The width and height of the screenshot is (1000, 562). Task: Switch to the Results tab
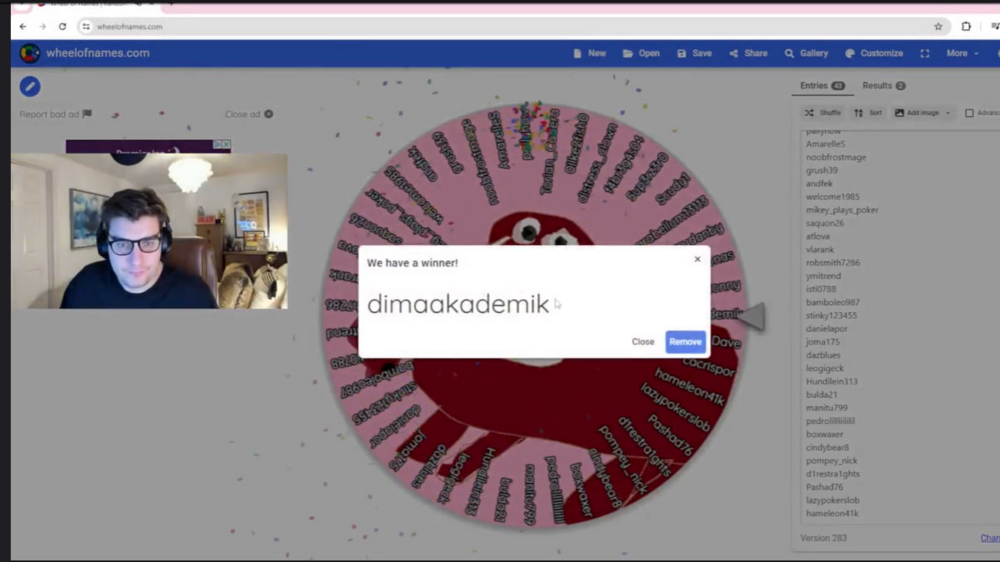[x=883, y=85]
